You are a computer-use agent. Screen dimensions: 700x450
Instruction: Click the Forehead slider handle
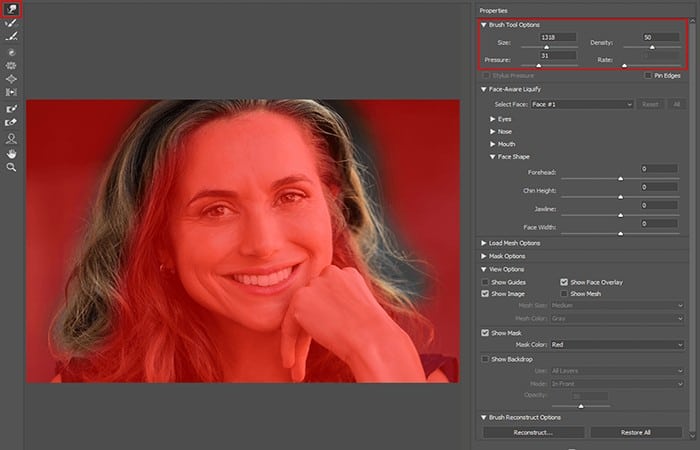click(620, 179)
